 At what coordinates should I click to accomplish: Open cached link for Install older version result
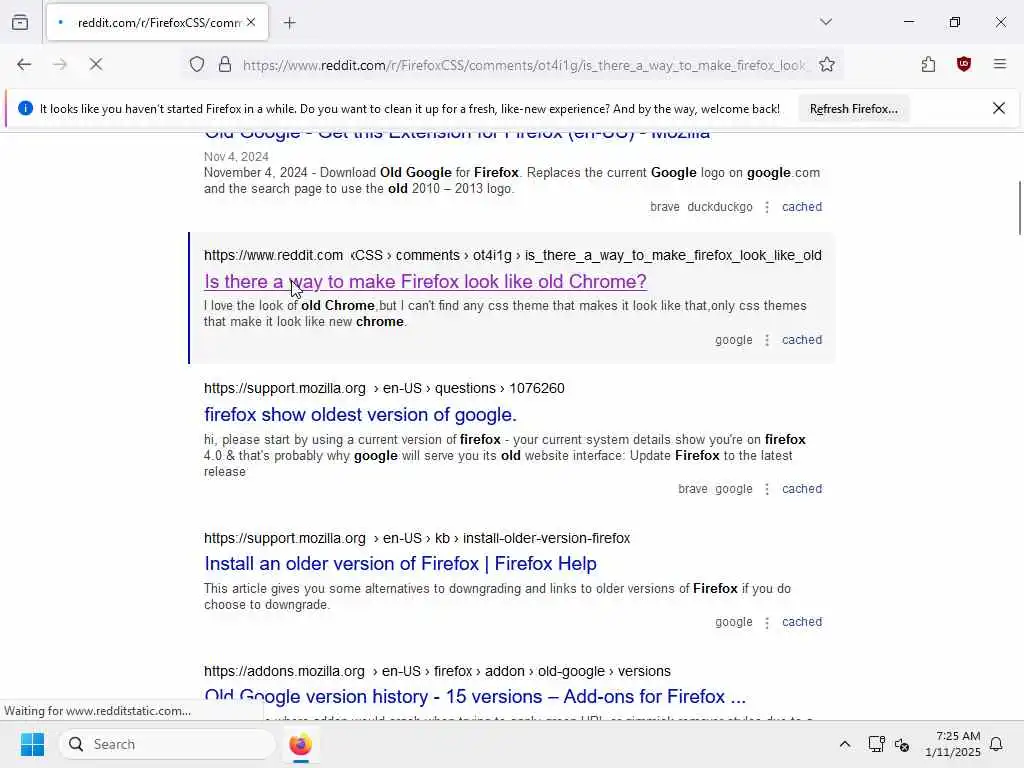tap(802, 622)
